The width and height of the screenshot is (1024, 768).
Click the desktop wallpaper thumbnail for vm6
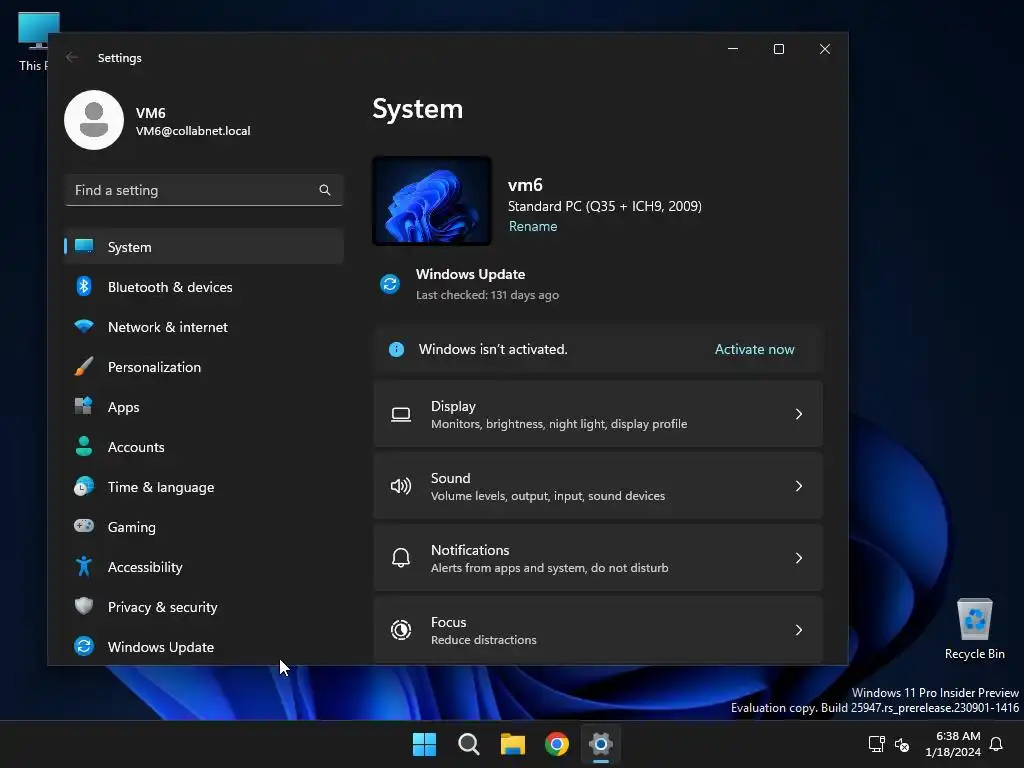(x=432, y=200)
